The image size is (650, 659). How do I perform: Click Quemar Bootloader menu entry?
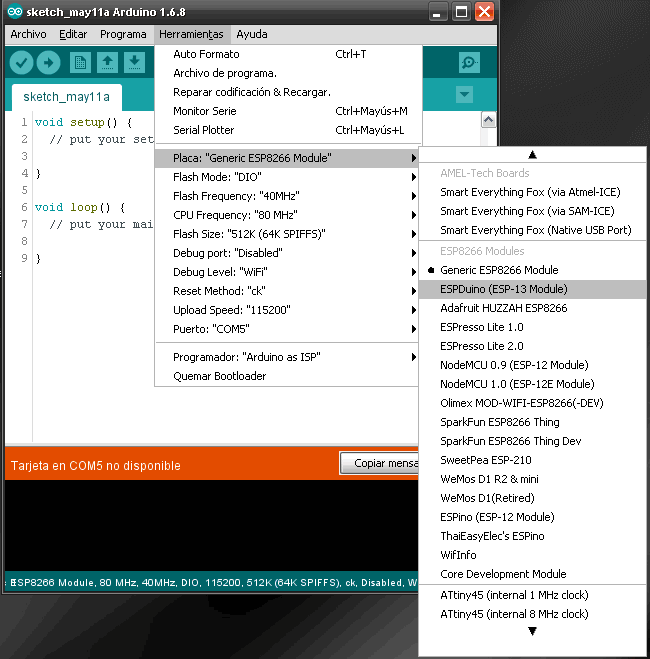coord(219,376)
